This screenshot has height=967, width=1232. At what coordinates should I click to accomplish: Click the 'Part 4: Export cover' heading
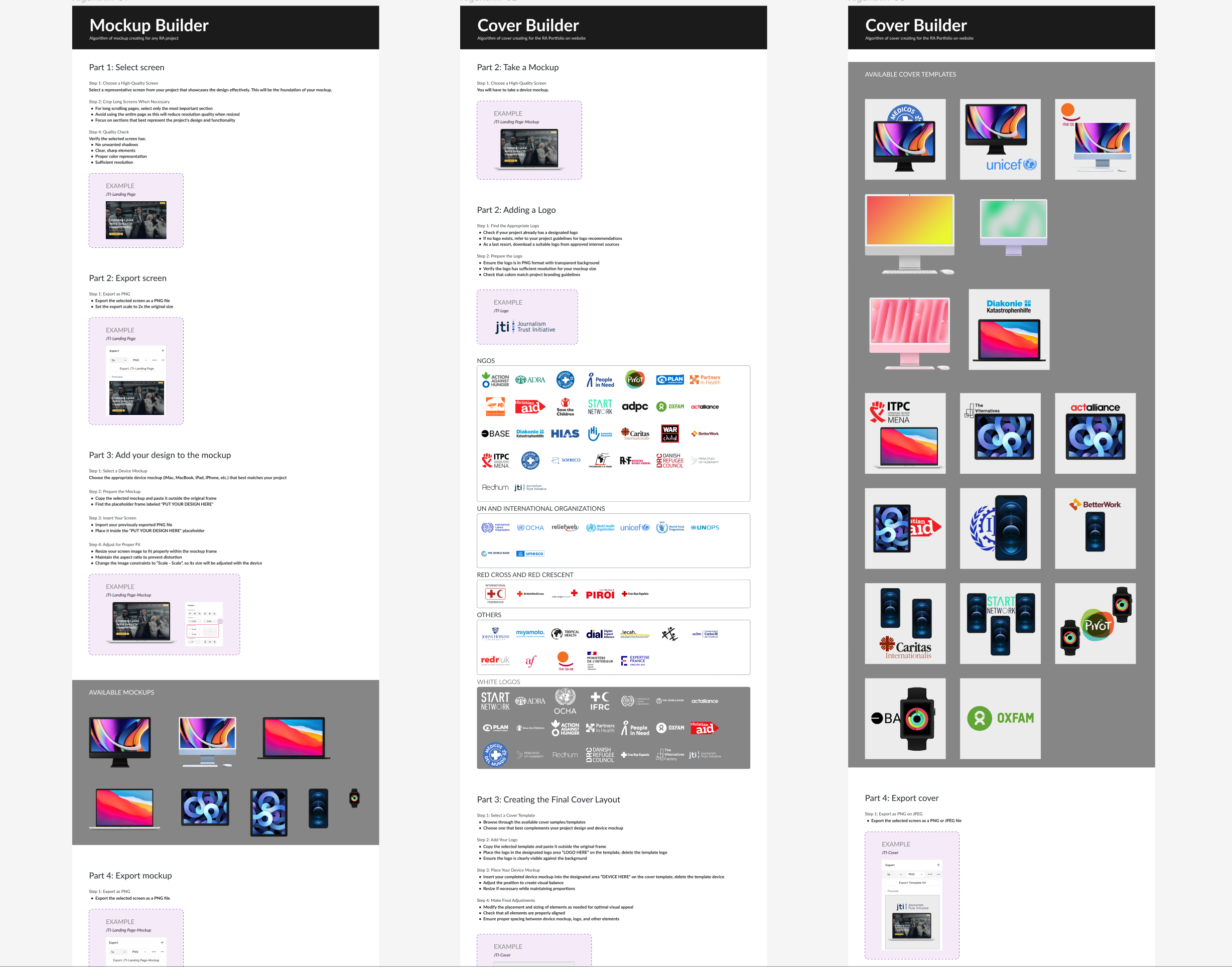tap(902, 798)
